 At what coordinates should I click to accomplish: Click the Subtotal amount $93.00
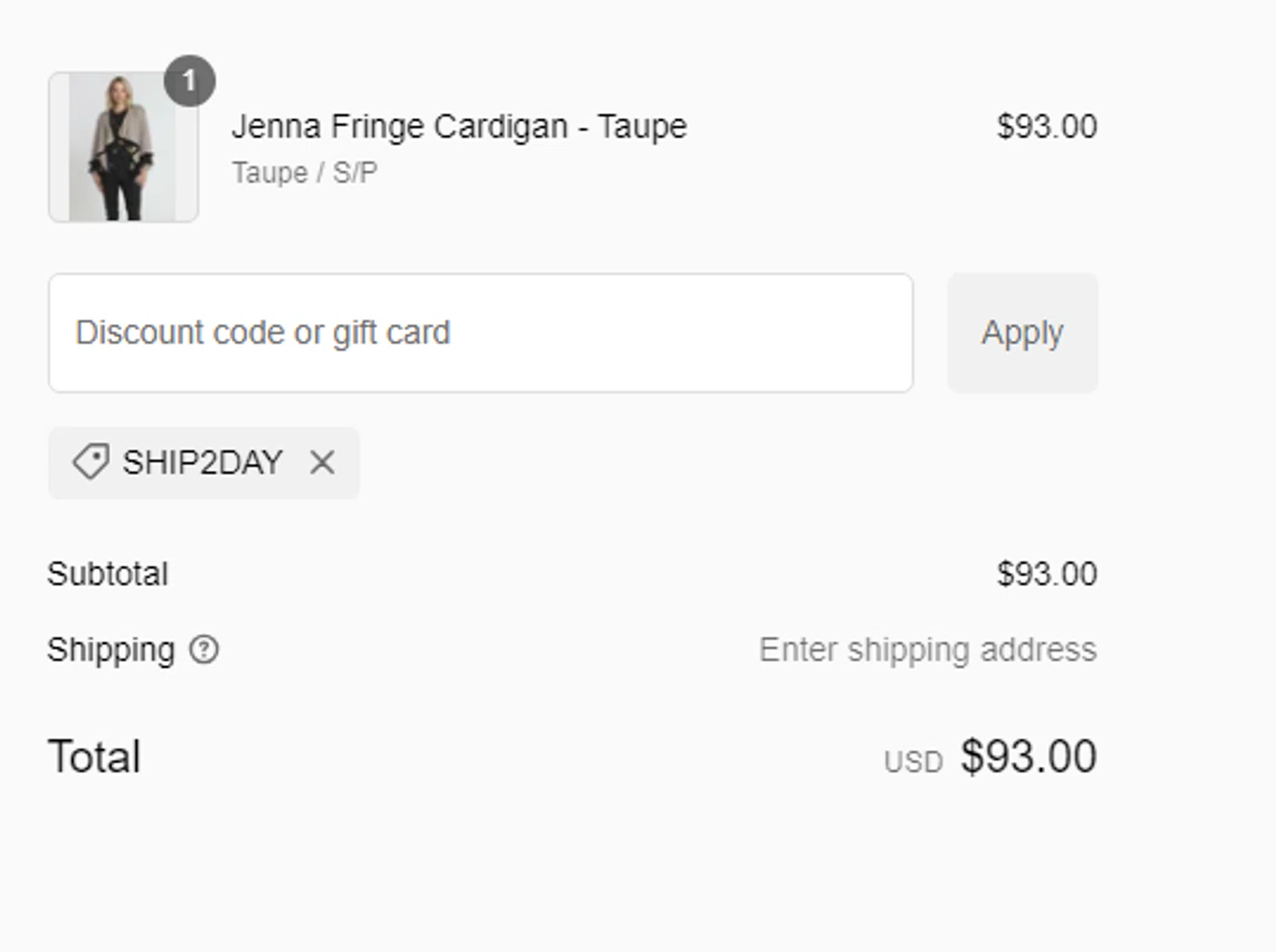(x=1047, y=574)
